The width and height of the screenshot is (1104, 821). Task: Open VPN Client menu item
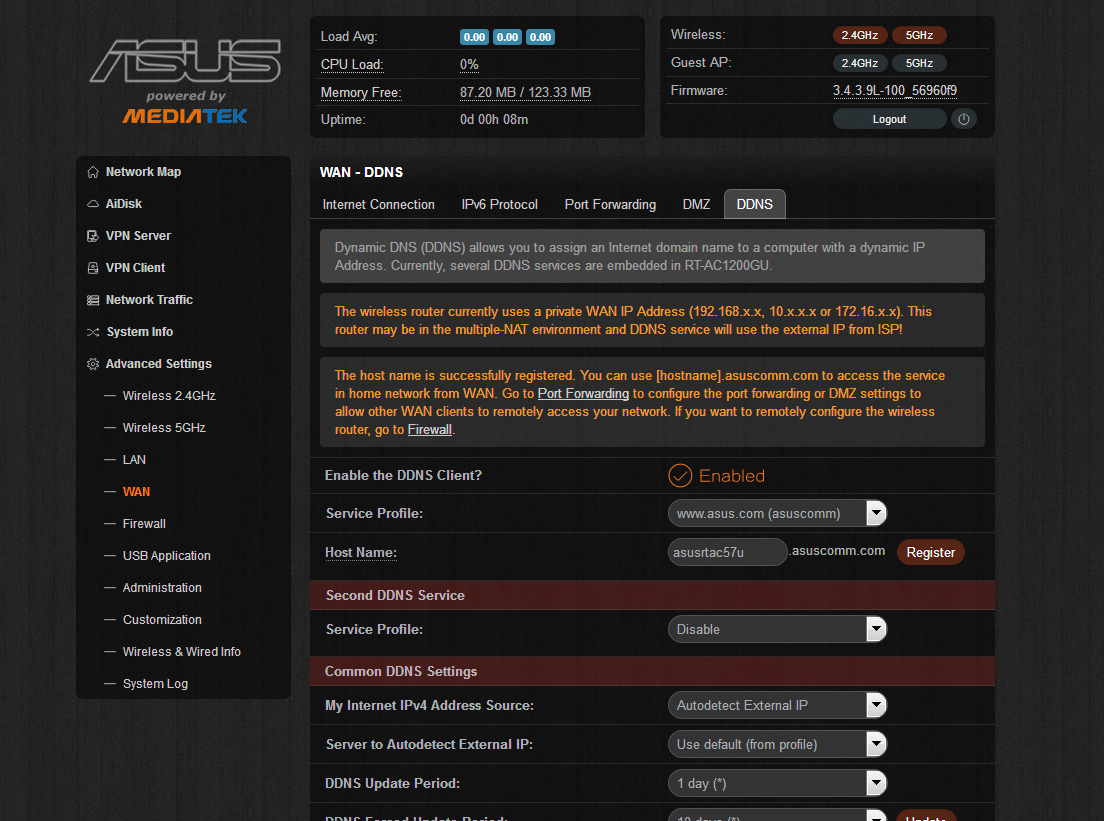point(135,268)
